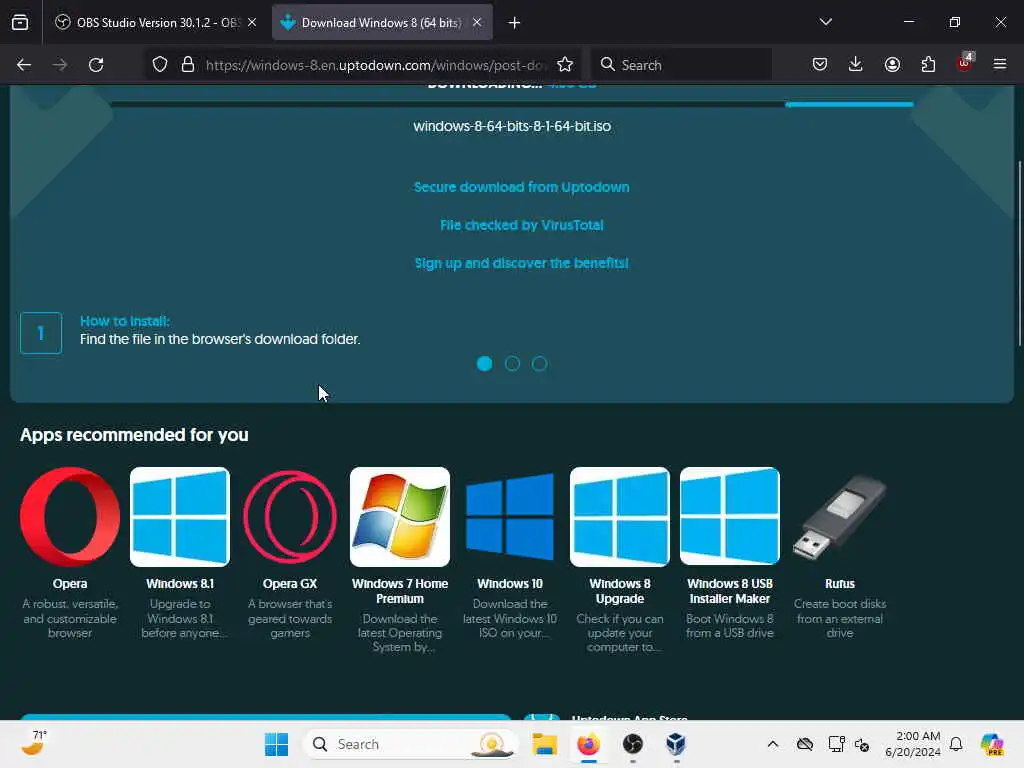Image resolution: width=1024 pixels, height=768 pixels.
Task: Click the How to install heading
Action: pos(125,321)
